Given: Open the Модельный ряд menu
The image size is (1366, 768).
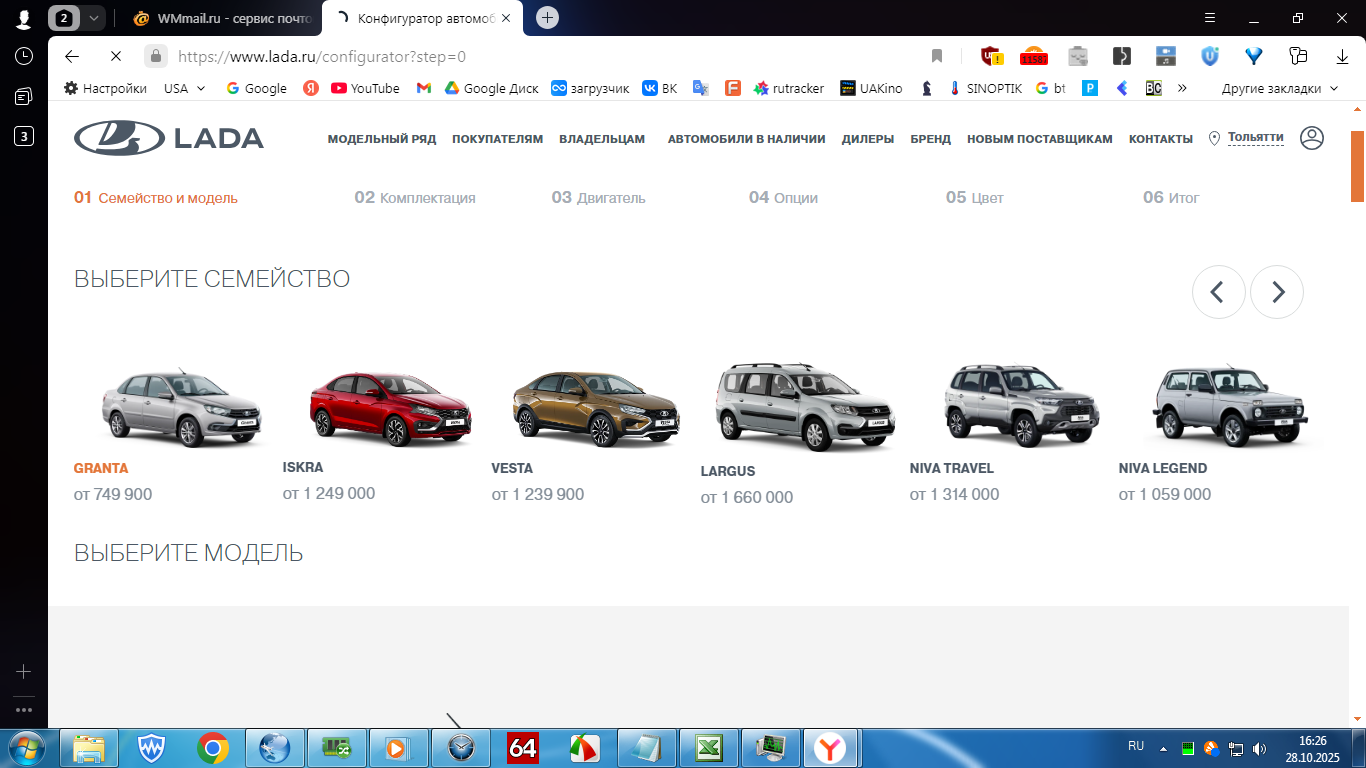Looking at the screenshot, I should tap(382, 139).
